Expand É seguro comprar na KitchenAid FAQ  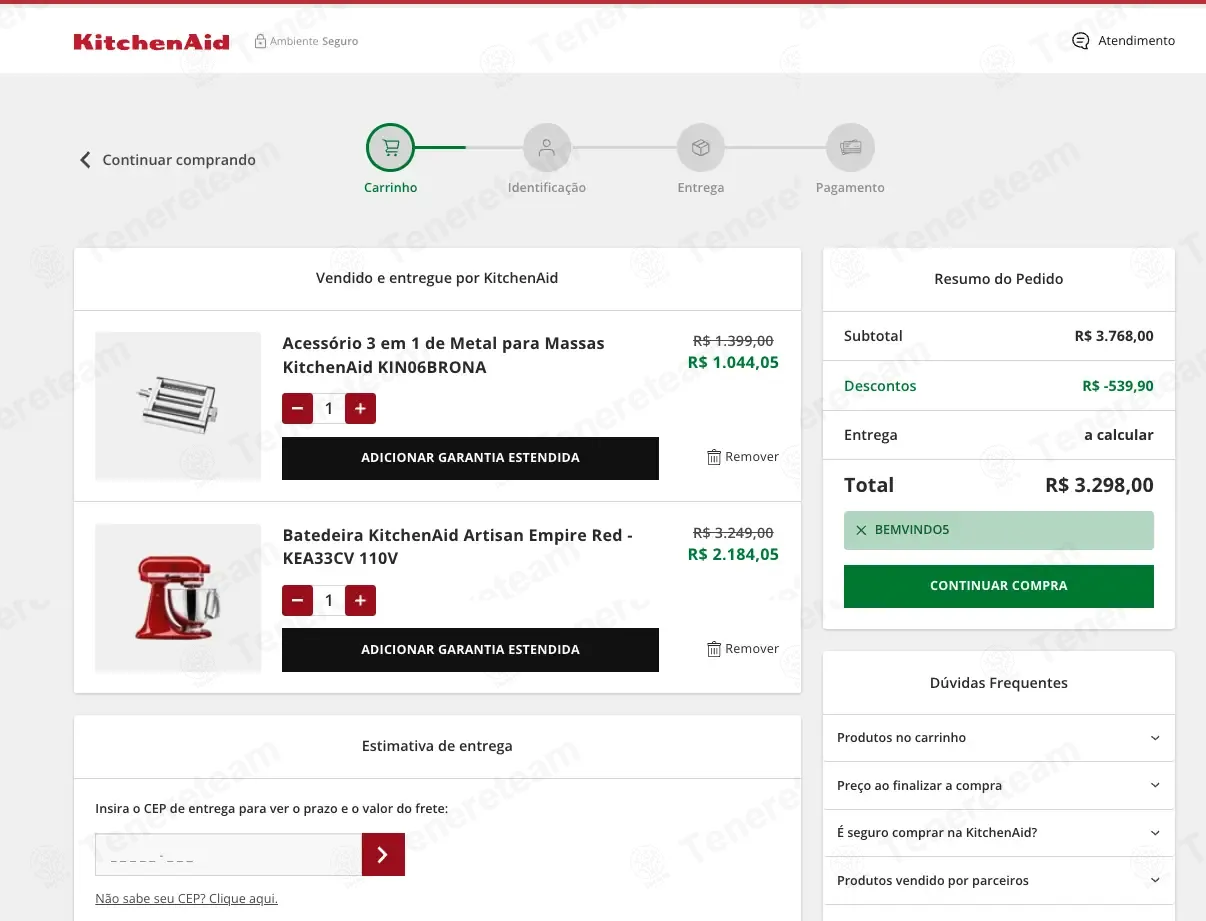999,833
